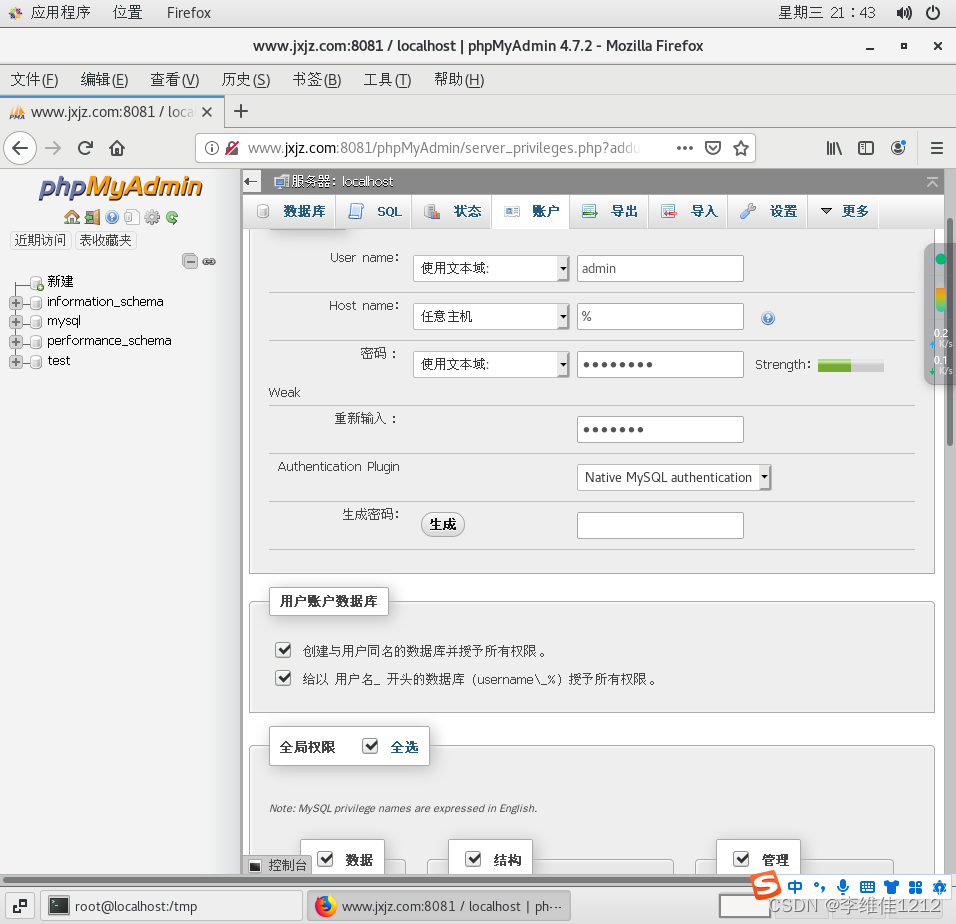Screen dimensions: 956x924
Task: Click Save to Pocket icon
Action: (x=713, y=148)
